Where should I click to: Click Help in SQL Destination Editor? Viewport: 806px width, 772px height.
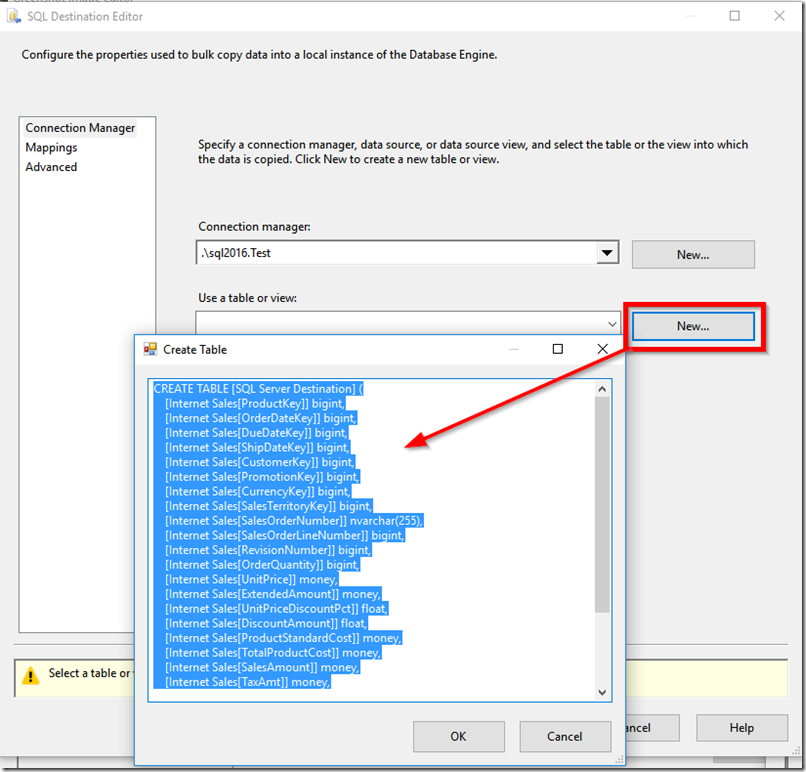click(742, 728)
